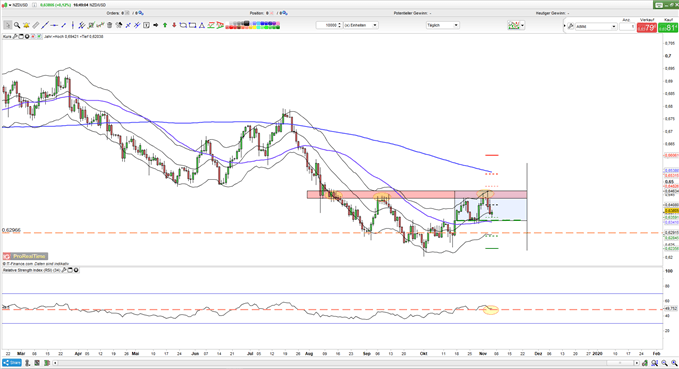Open order panel wrench settings
This screenshot has height=369, width=679.
coord(571,26)
